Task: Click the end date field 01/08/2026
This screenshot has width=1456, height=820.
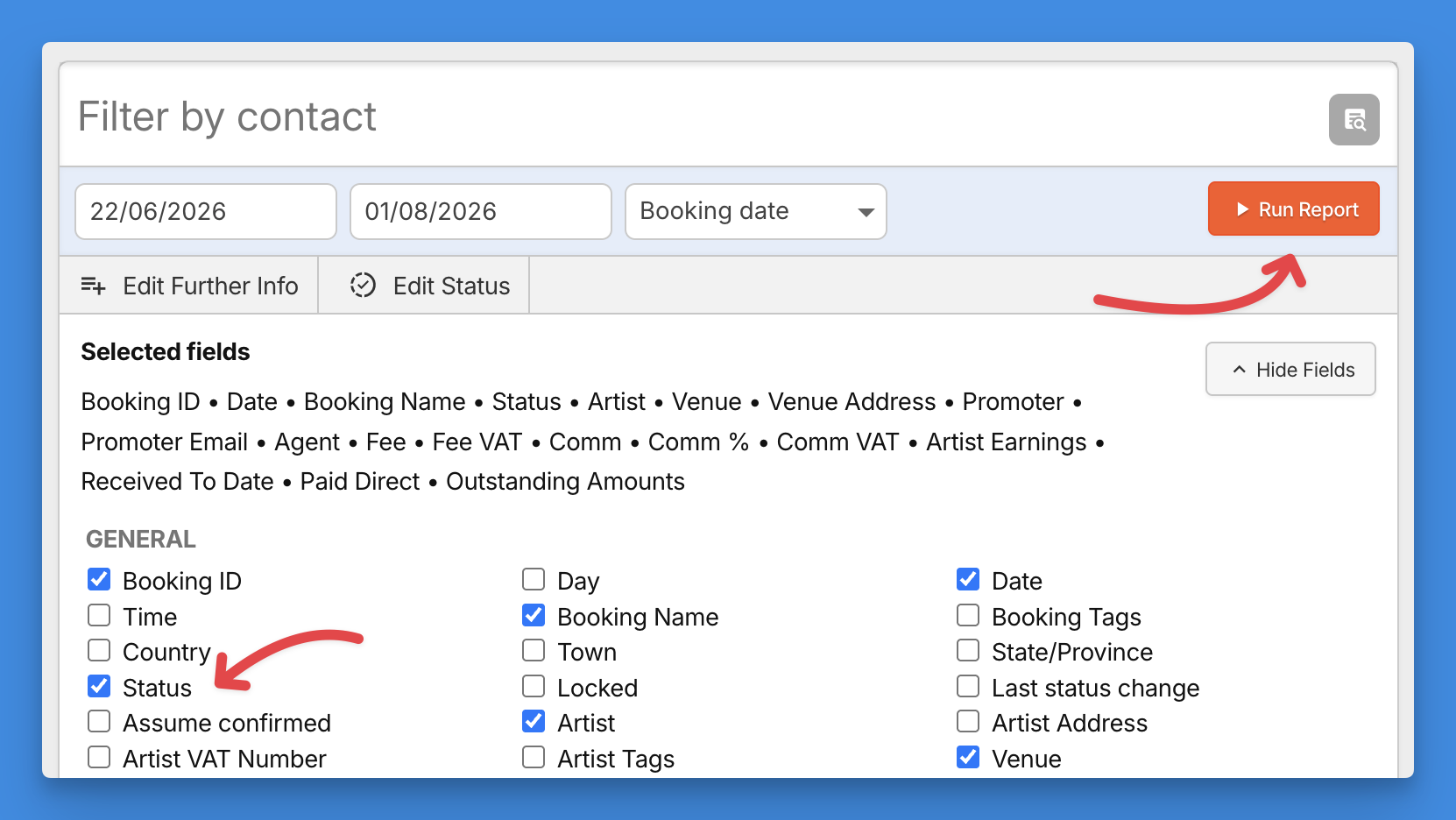Action: point(481,211)
